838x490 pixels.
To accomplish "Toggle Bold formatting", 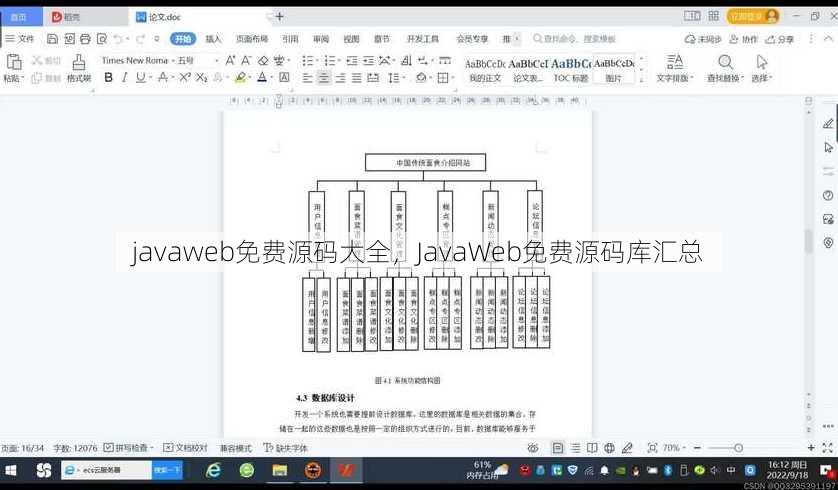I will pos(108,78).
